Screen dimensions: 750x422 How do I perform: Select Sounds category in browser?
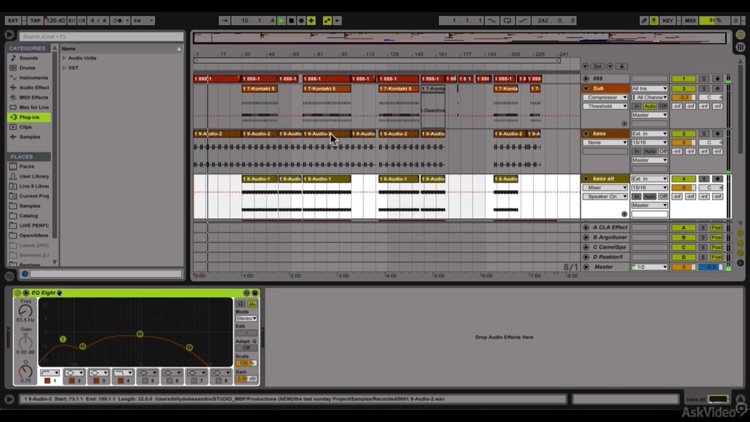tap(28, 58)
